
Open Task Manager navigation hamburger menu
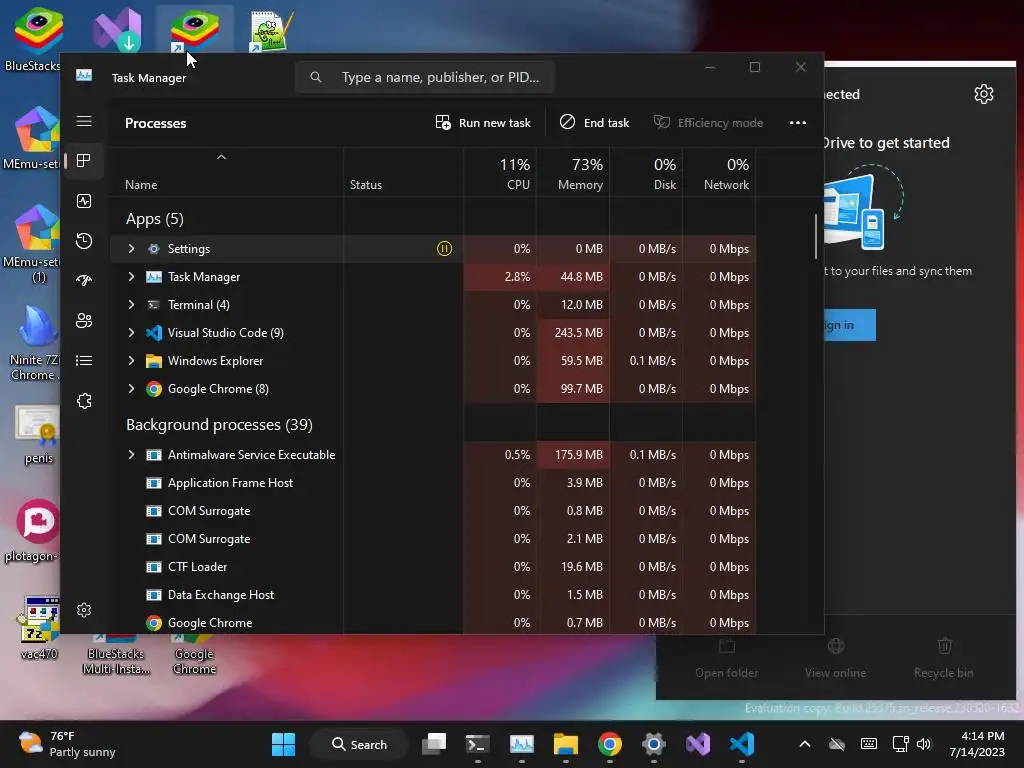click(x=84, y=121)
